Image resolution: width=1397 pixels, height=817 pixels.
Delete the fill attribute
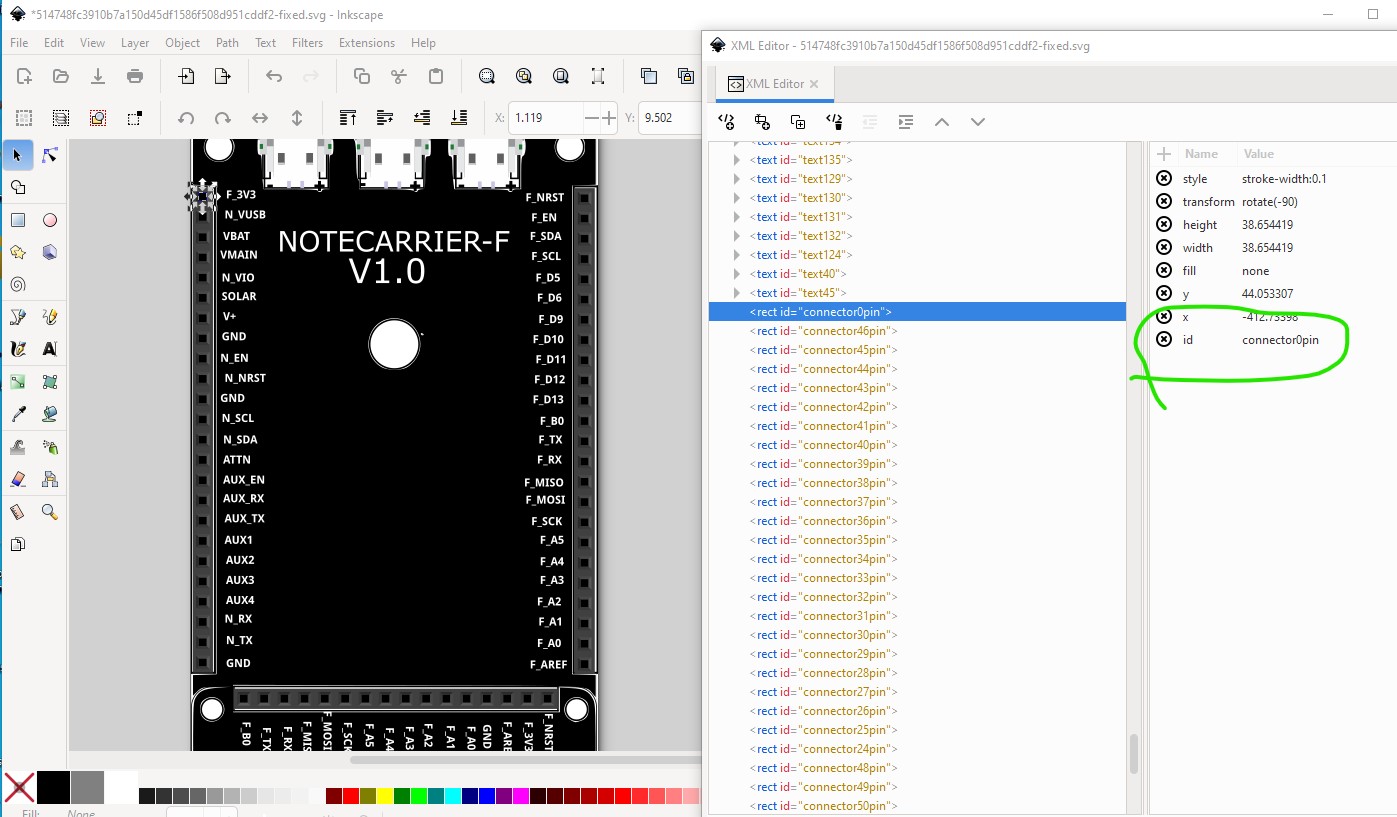pyautogui.click(x=1164, y=270)
